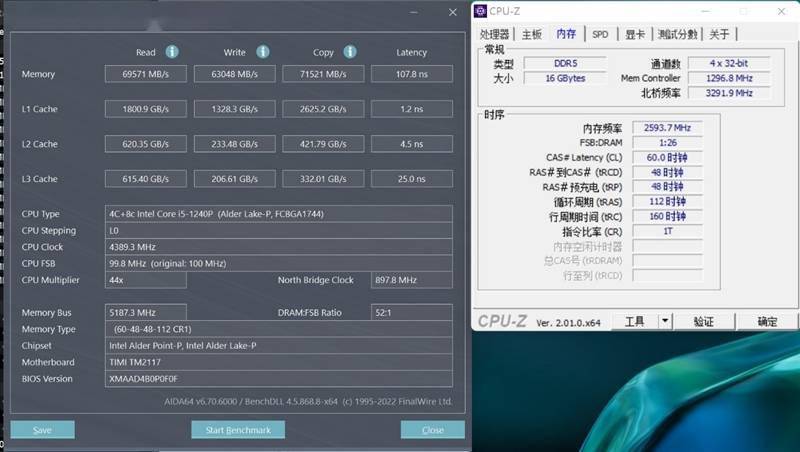Click the 工具 button in CPU-Z
The height and width of the screenshot is (452, 800).
(635, 321)
